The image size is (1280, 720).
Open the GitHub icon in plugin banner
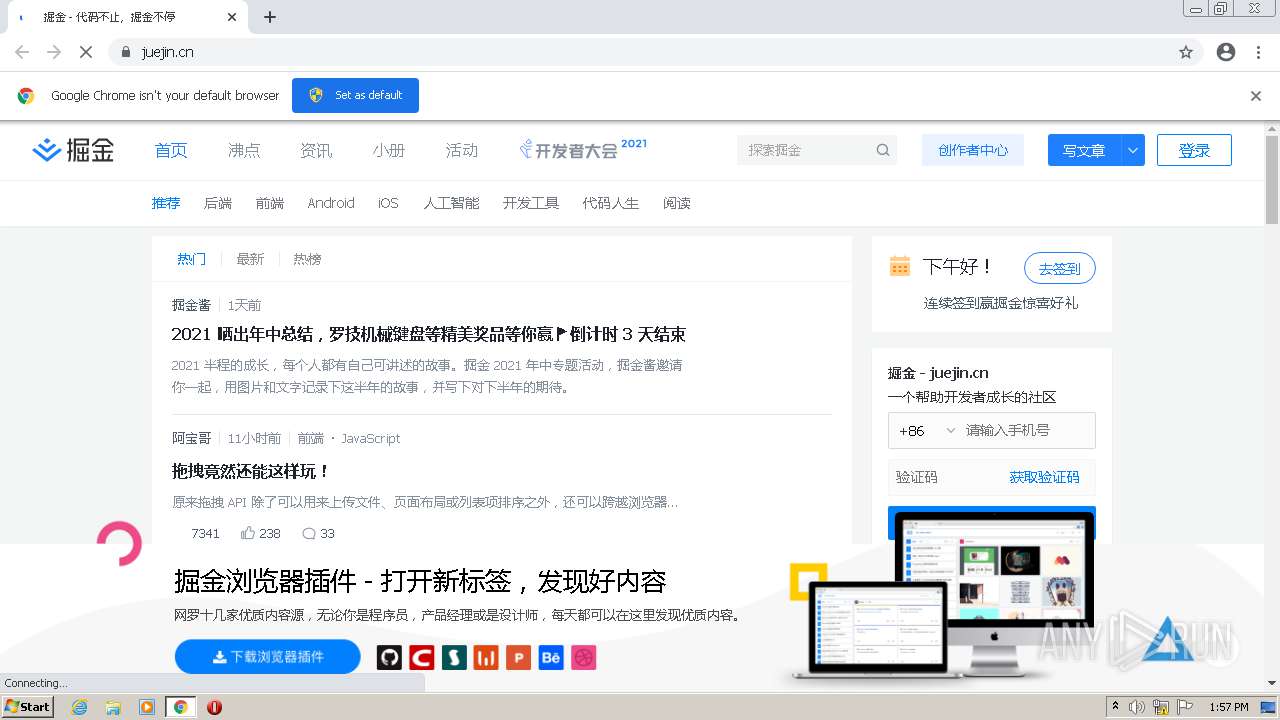pos(389,657)
